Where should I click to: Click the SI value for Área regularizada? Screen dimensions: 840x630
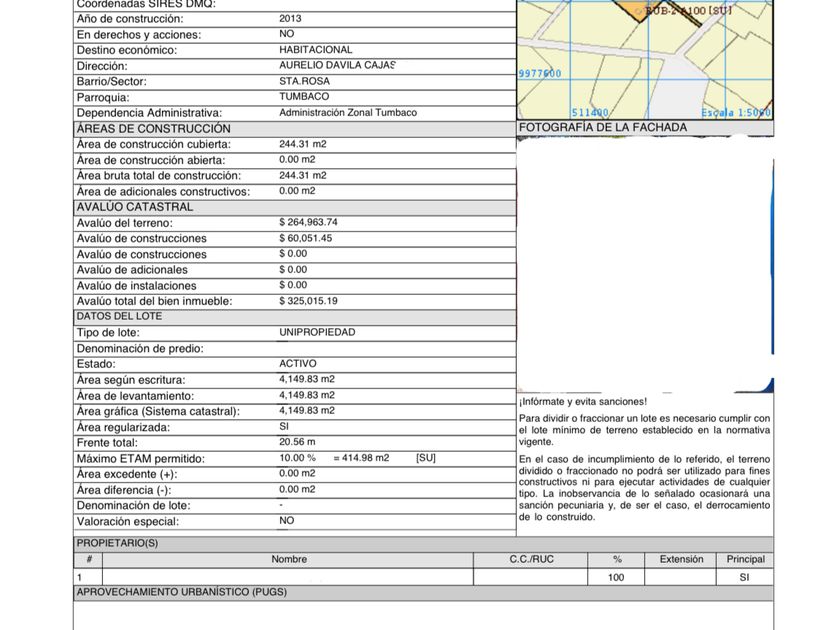[284, 426]
